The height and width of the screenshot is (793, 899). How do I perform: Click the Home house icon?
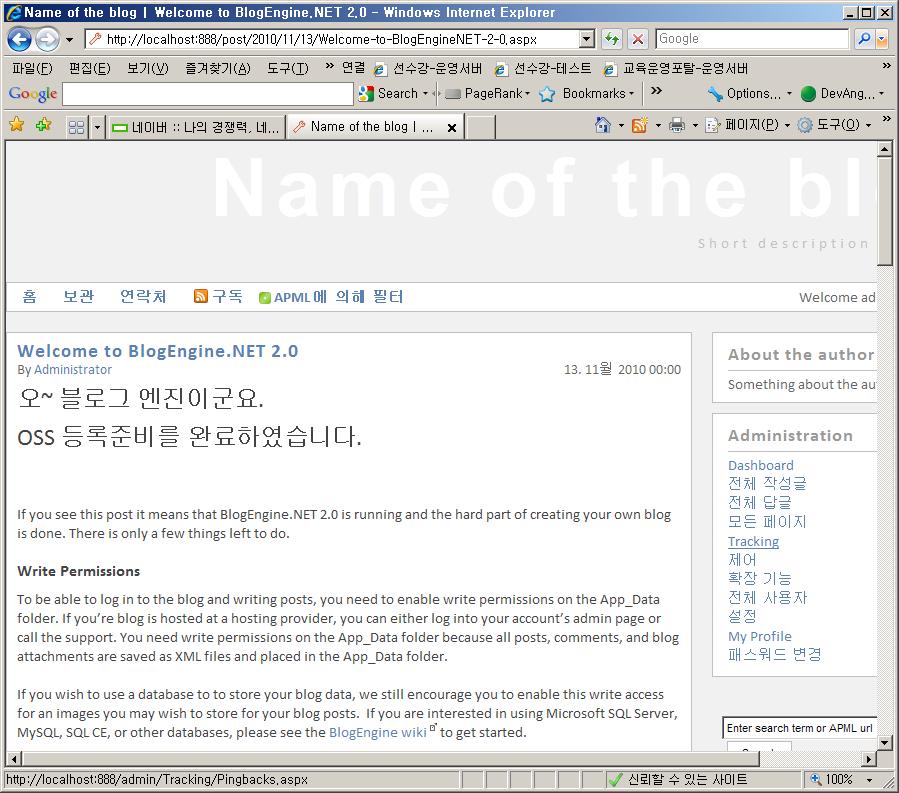[x=603, y=124]
